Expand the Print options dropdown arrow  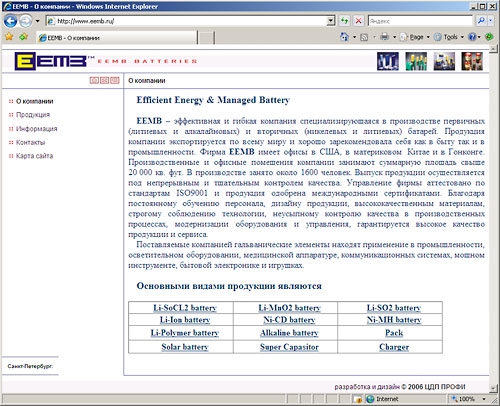tap(394, 37)
